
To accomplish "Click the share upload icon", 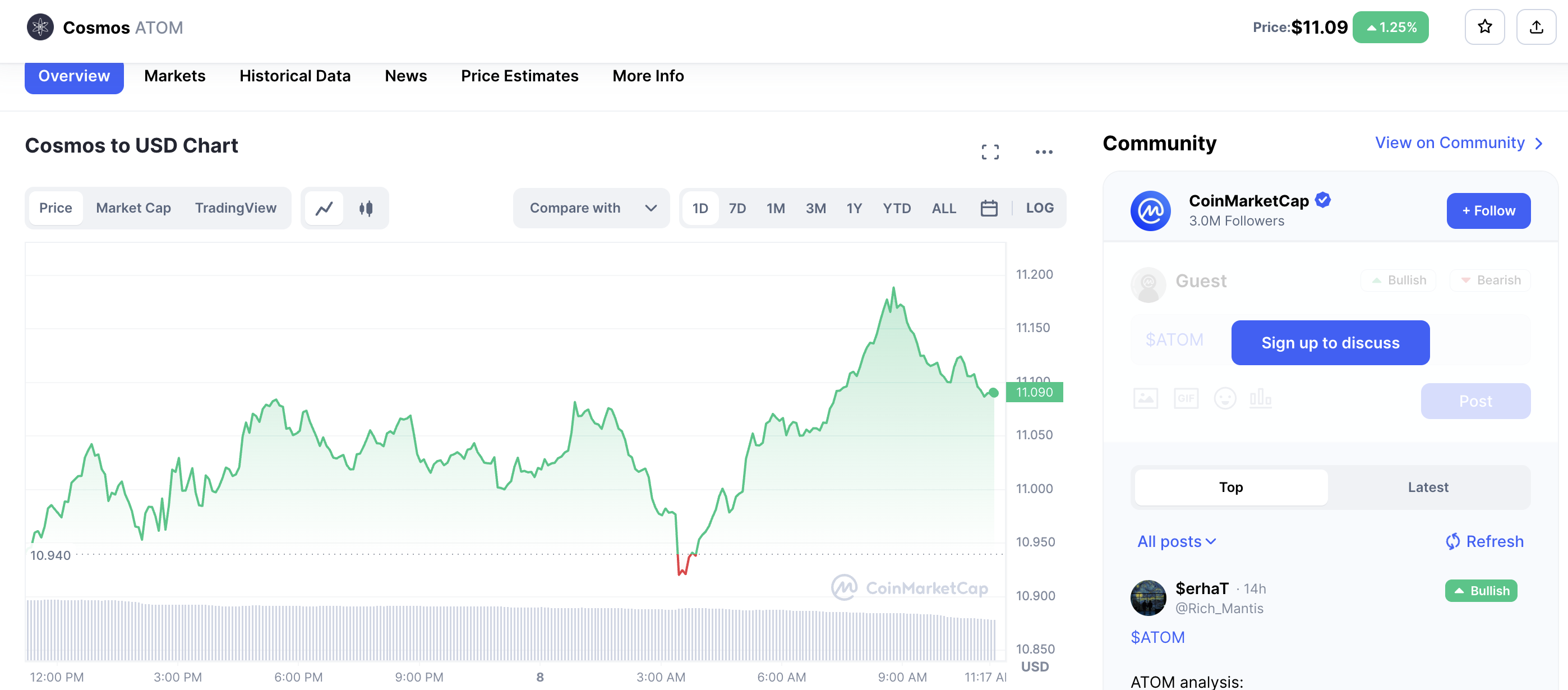I will tap(1535, 27).
